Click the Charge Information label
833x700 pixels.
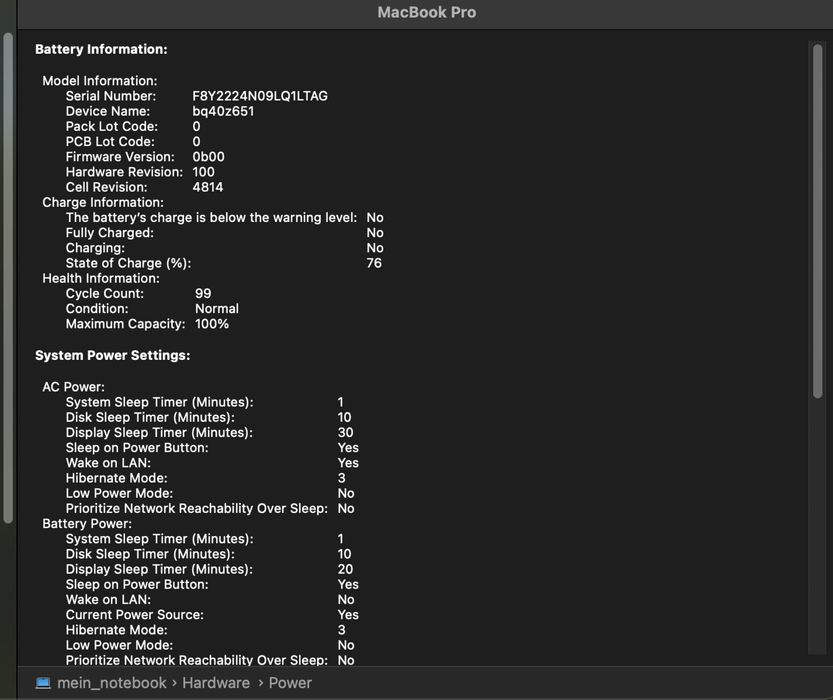103,202
